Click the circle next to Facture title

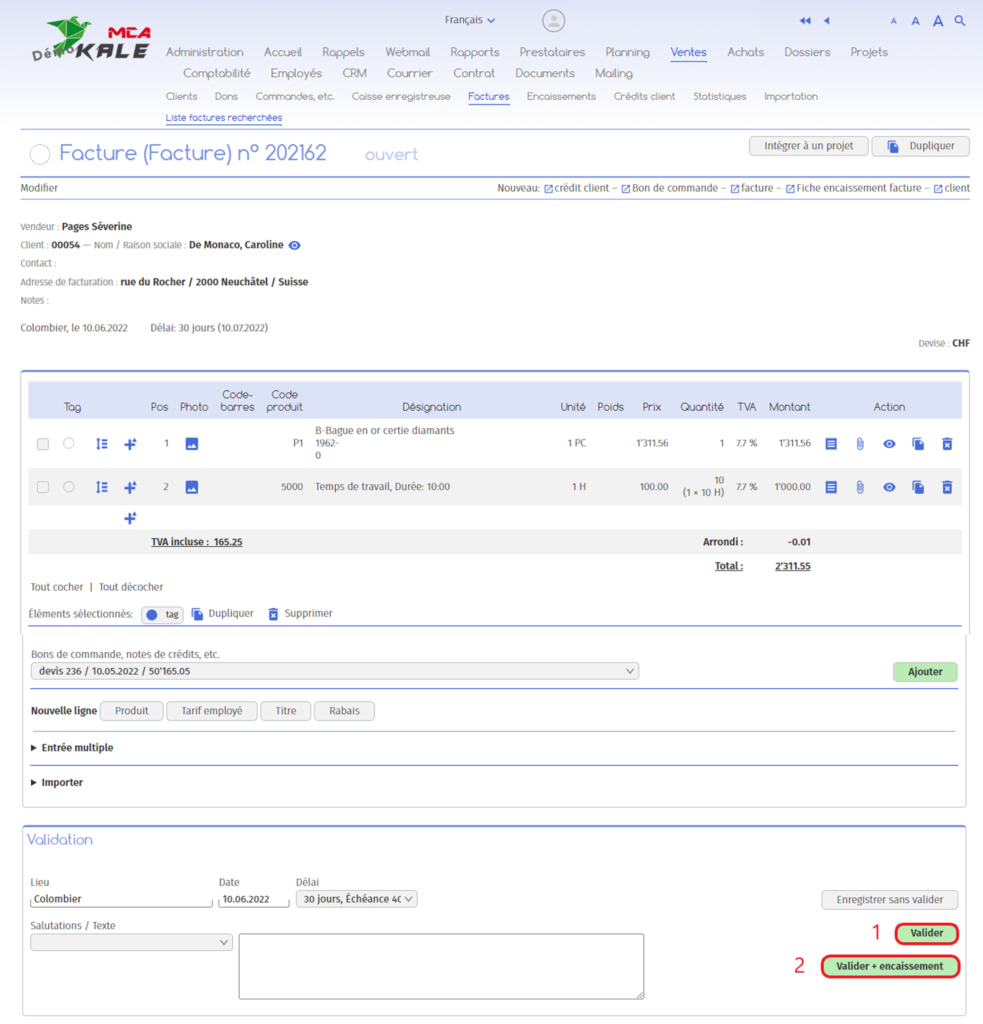40,154
